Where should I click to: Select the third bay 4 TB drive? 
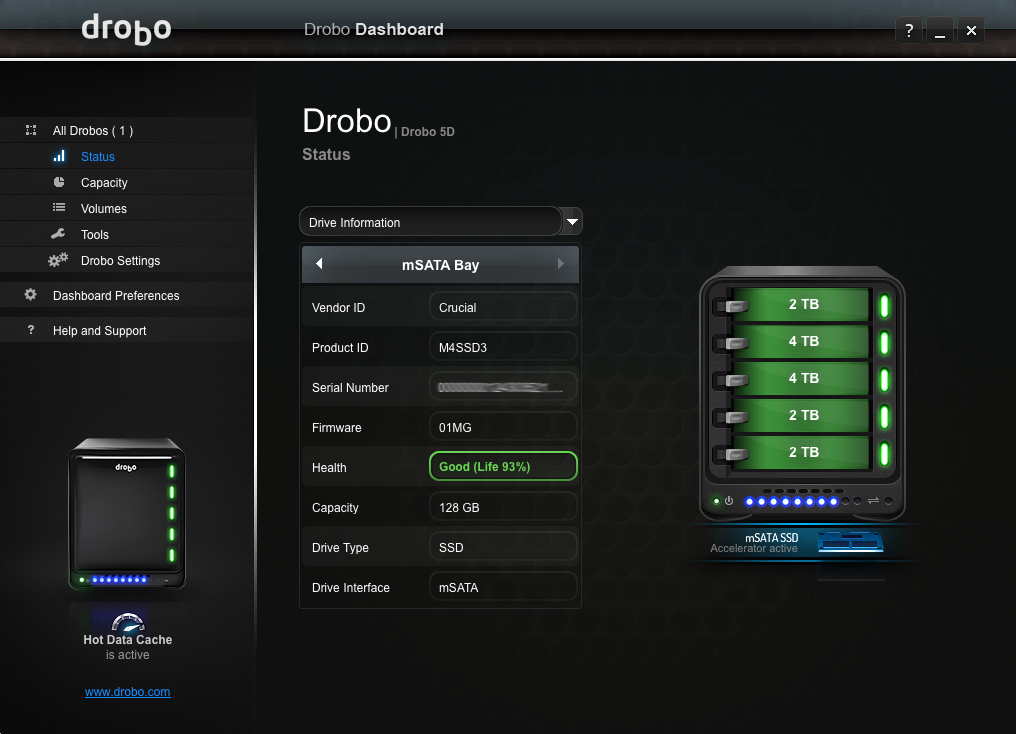coord(800,378)
